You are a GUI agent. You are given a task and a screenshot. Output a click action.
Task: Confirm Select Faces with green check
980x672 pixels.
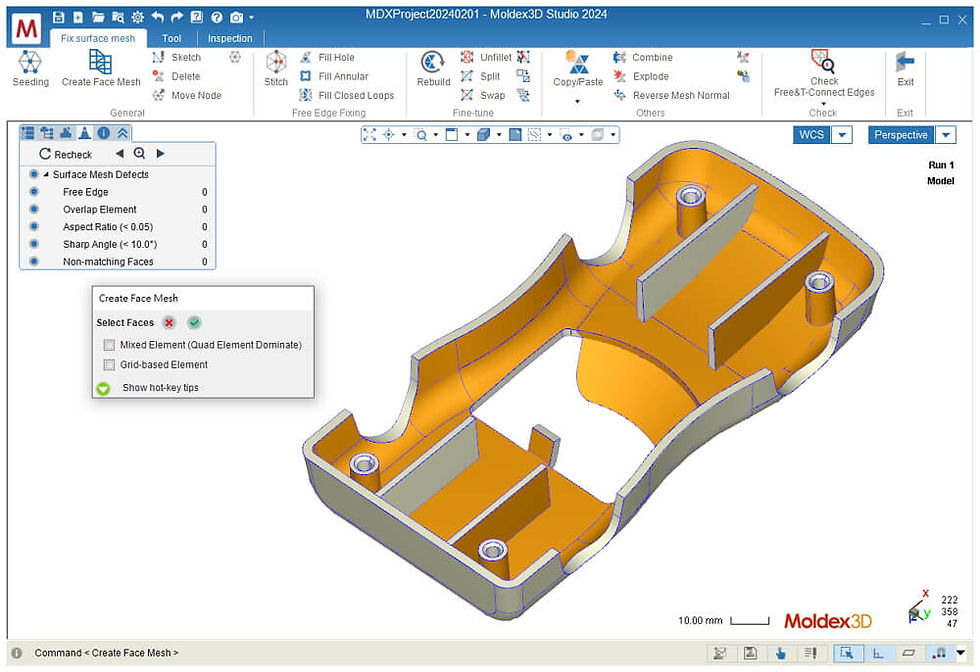pos(194,323)
